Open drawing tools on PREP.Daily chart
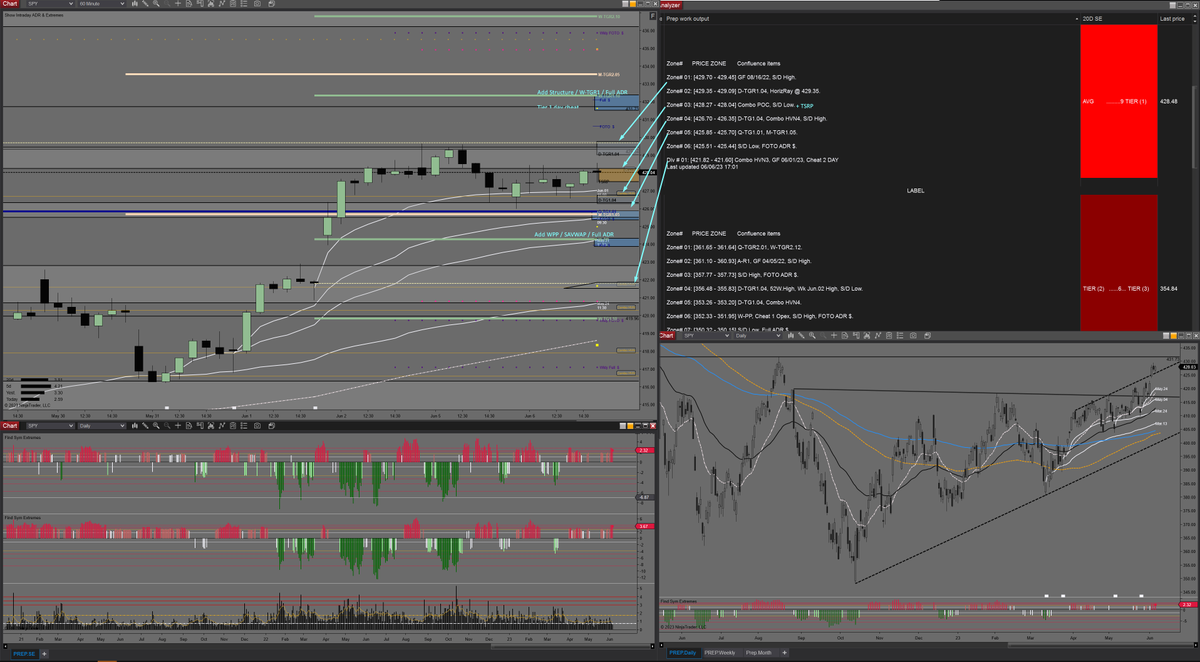The height and width of the screenshot is (662, 1200). 801,335
